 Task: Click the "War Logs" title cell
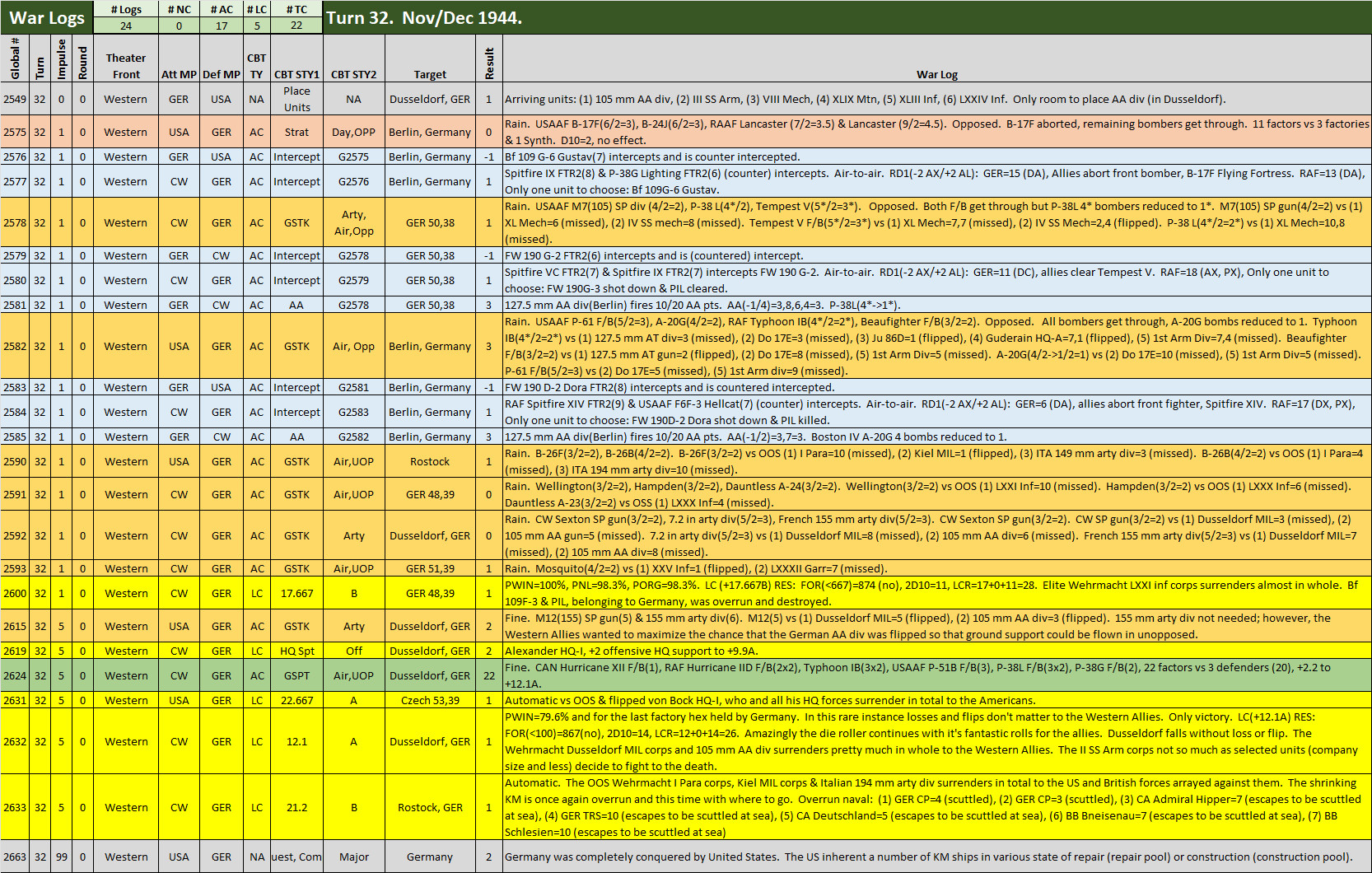click(47, 17)
